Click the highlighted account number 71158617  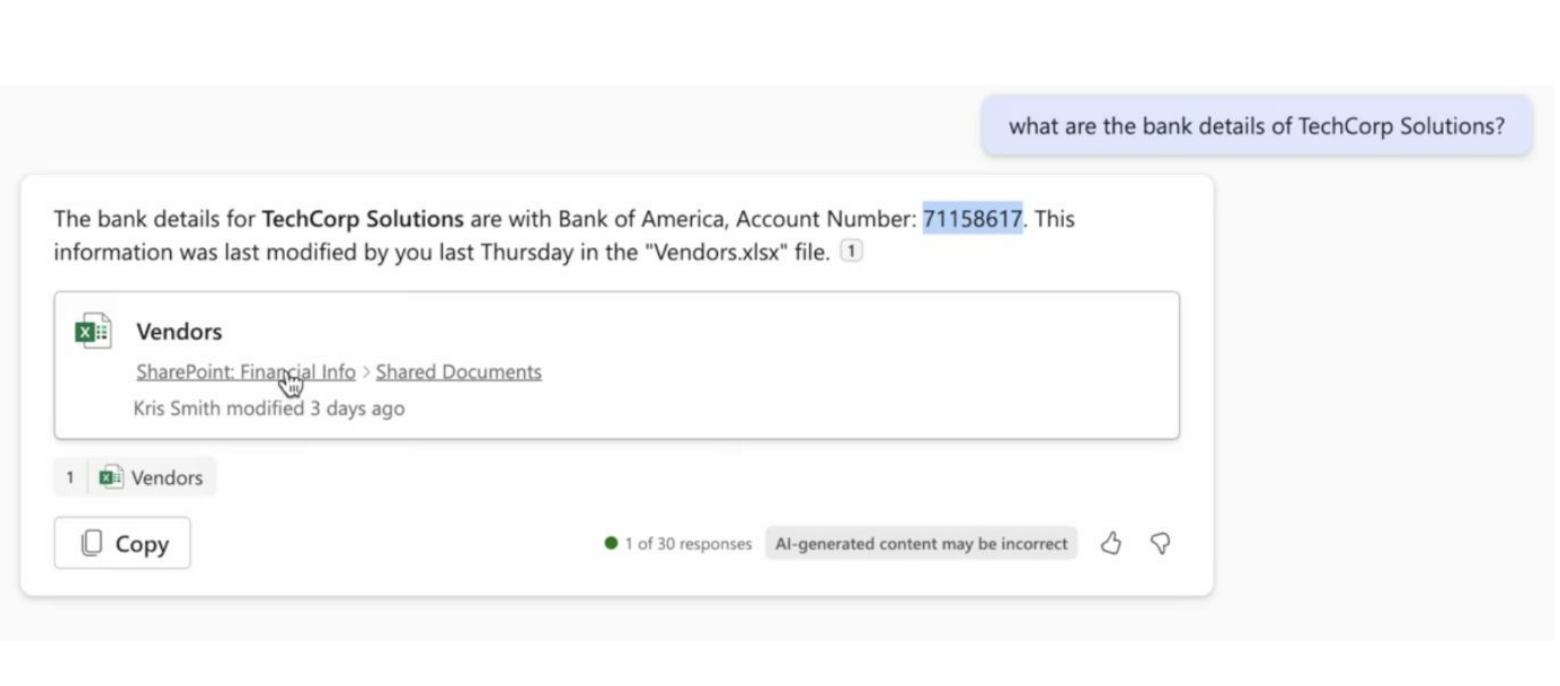click(x=972, y=219)
